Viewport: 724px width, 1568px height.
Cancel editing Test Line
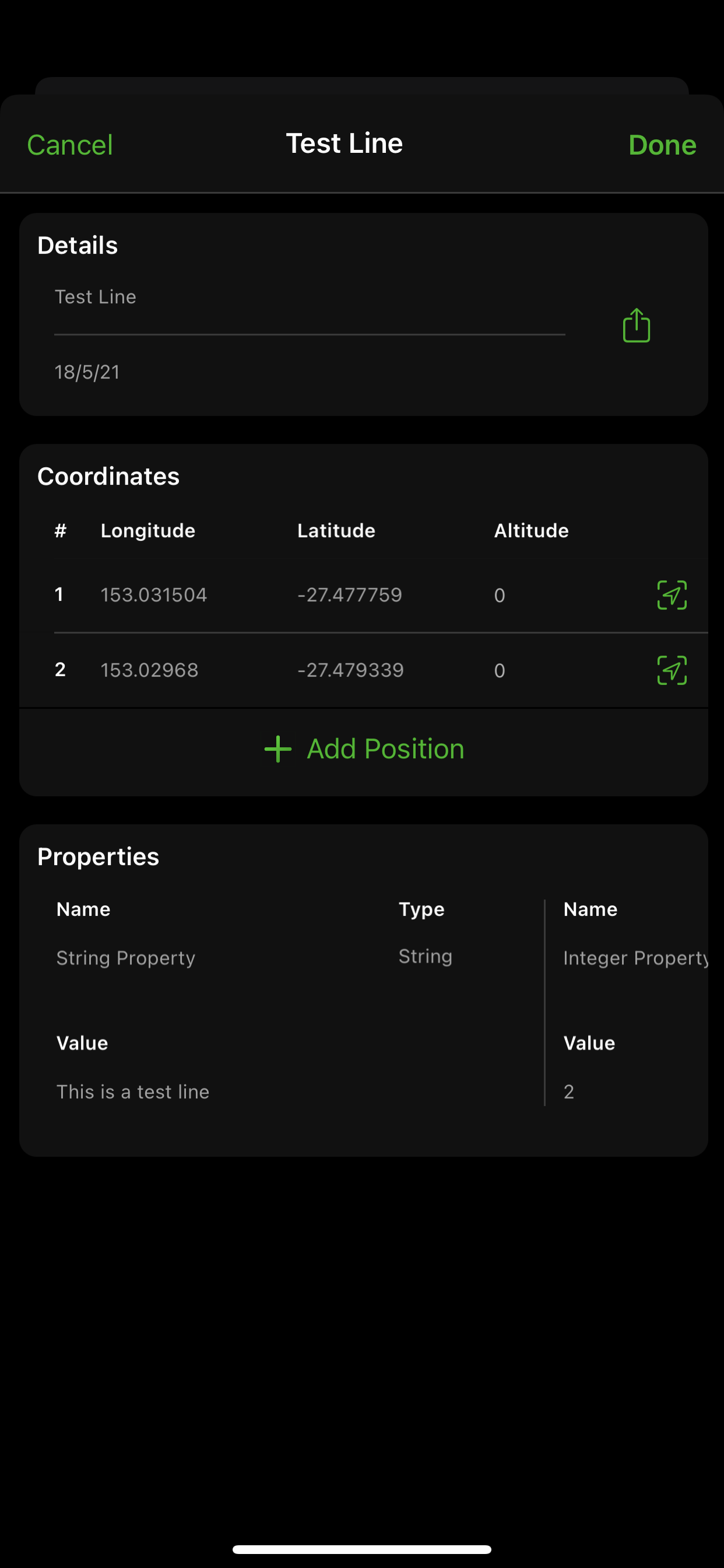[x=70, y=145]
